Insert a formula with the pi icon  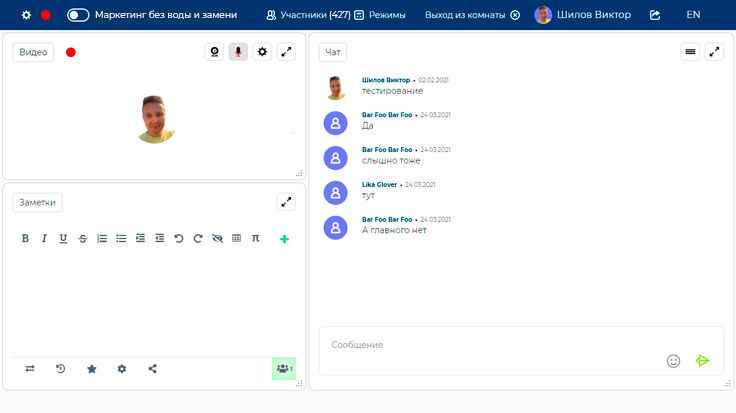click(255, 239)
